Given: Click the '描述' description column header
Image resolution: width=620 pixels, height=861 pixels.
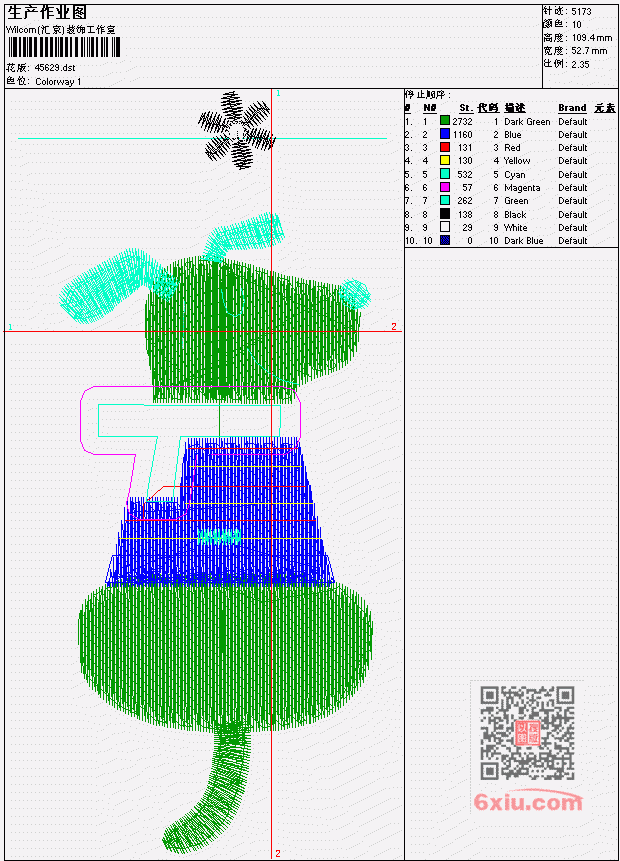Looking at the screenshot, I should pyautogui.click(x=515, y=108).
